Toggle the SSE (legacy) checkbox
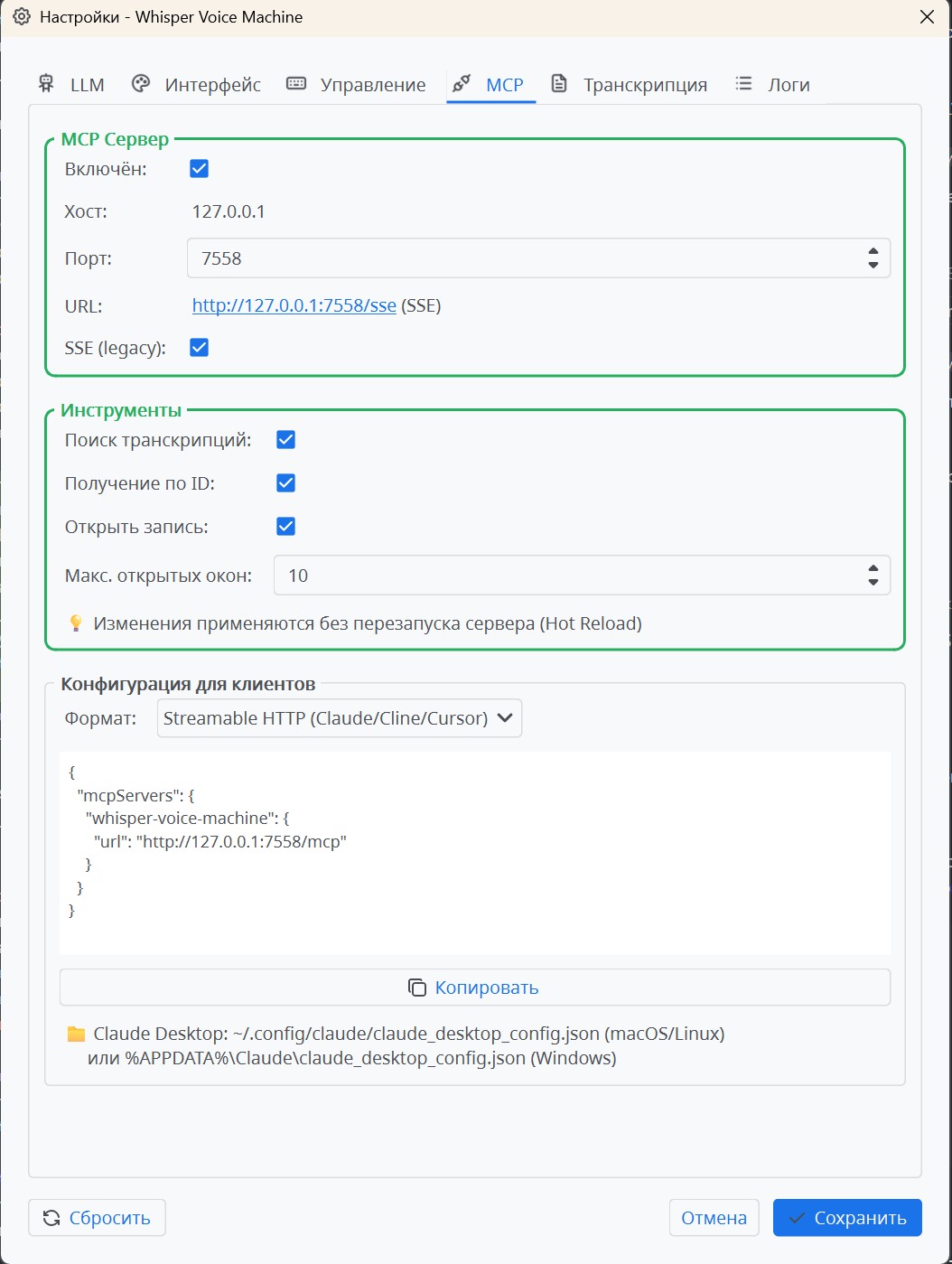952x1264 pixels. [200, 348]
